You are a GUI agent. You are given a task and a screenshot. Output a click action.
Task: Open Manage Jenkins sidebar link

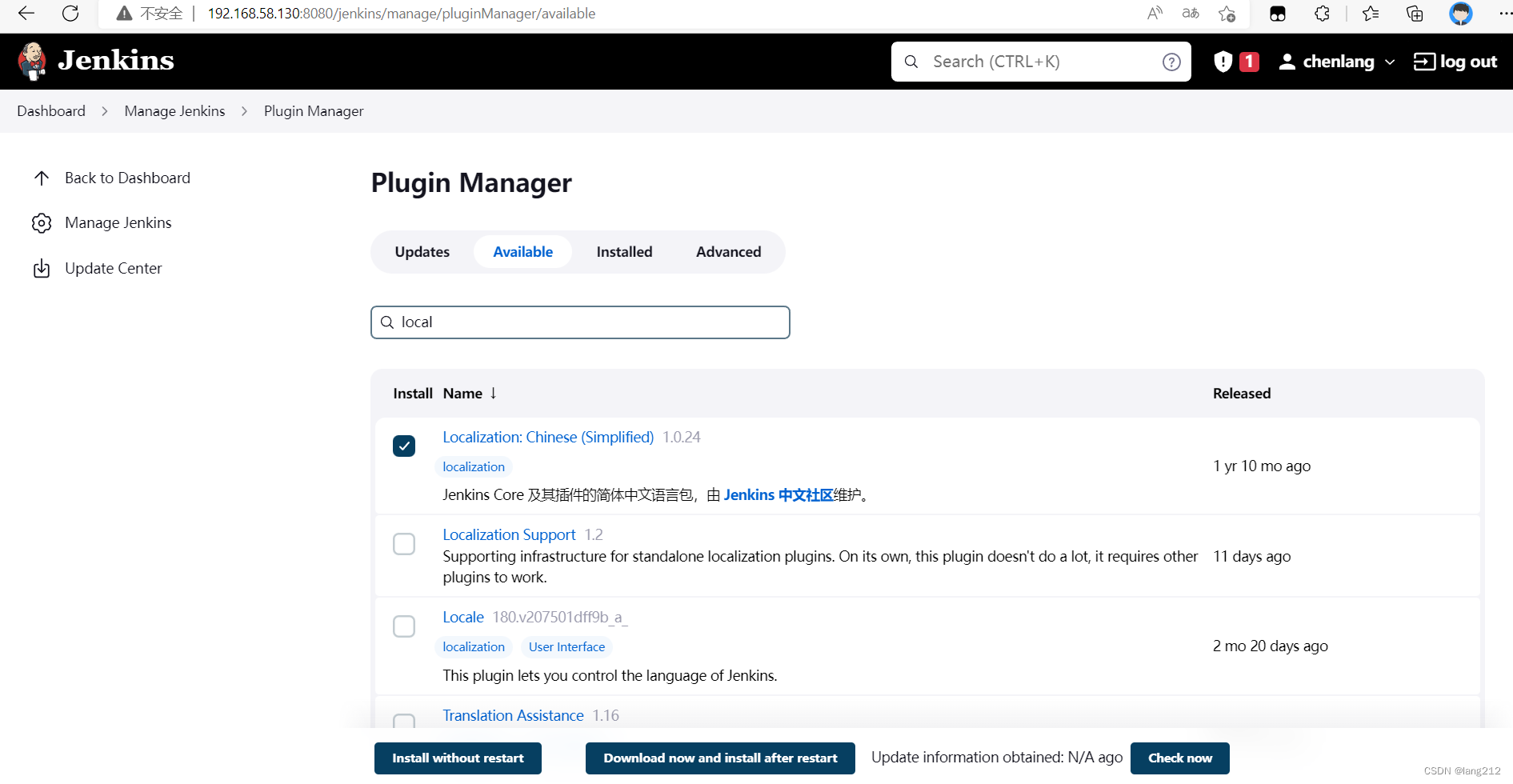click(118, 223)
